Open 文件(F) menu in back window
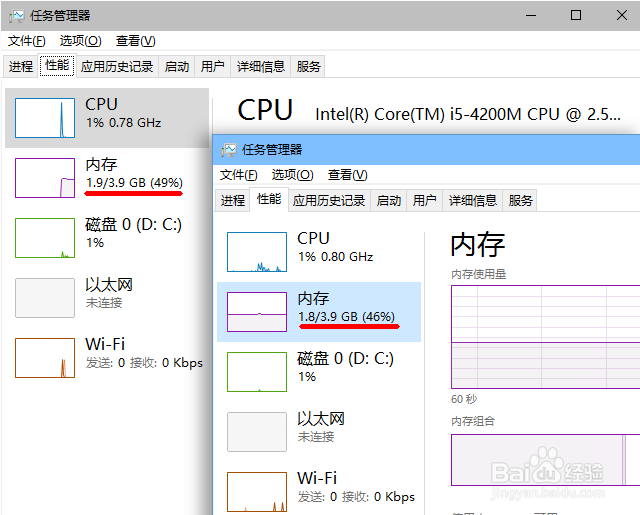 click(x=27, y=41)
